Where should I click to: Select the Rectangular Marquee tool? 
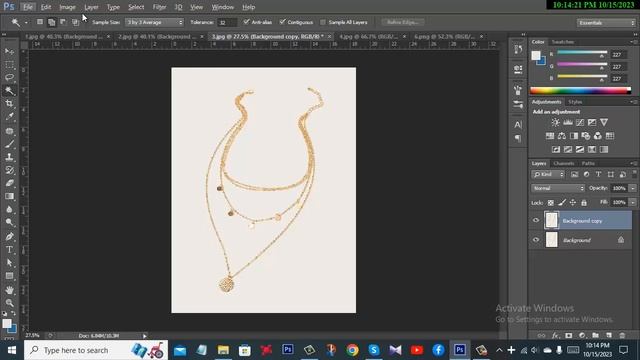click(x=9, y=65)
